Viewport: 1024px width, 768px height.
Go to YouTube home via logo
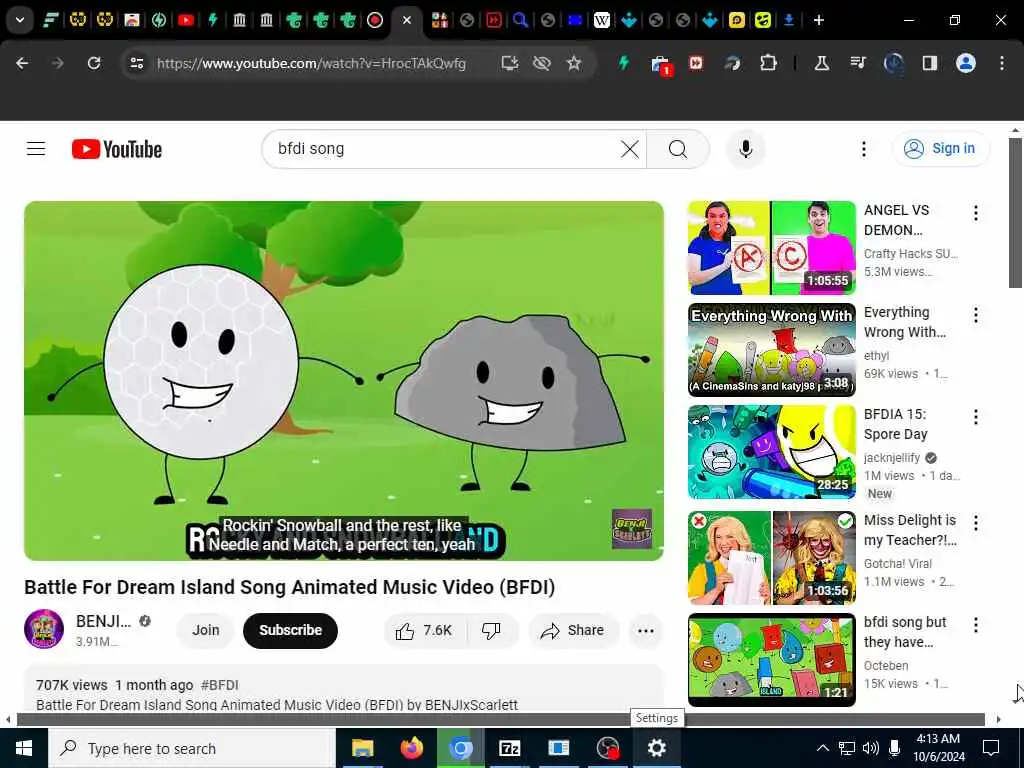(117, 150)
